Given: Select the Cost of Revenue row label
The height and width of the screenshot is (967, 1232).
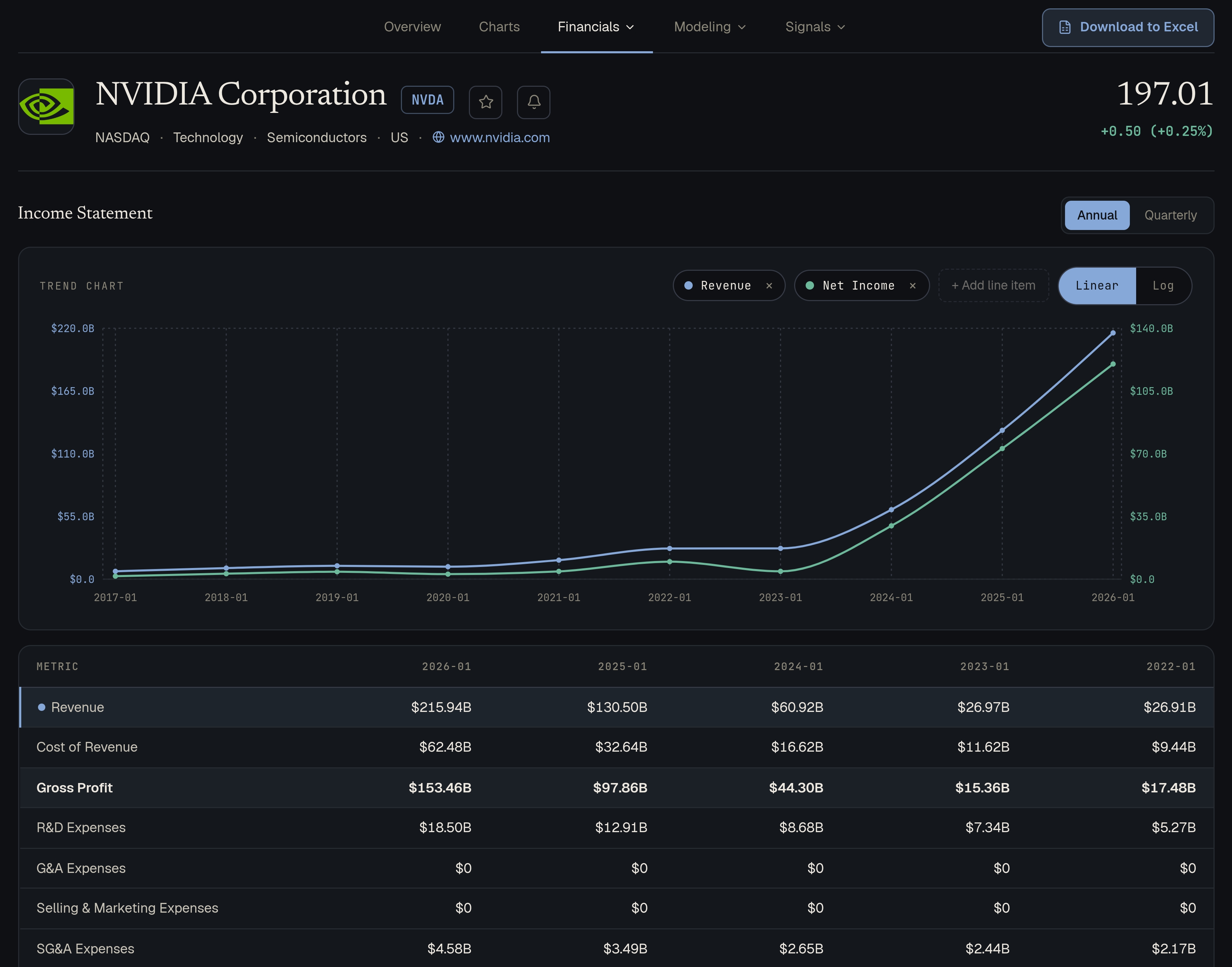Looking at the screenshot, I should point(87,747).
